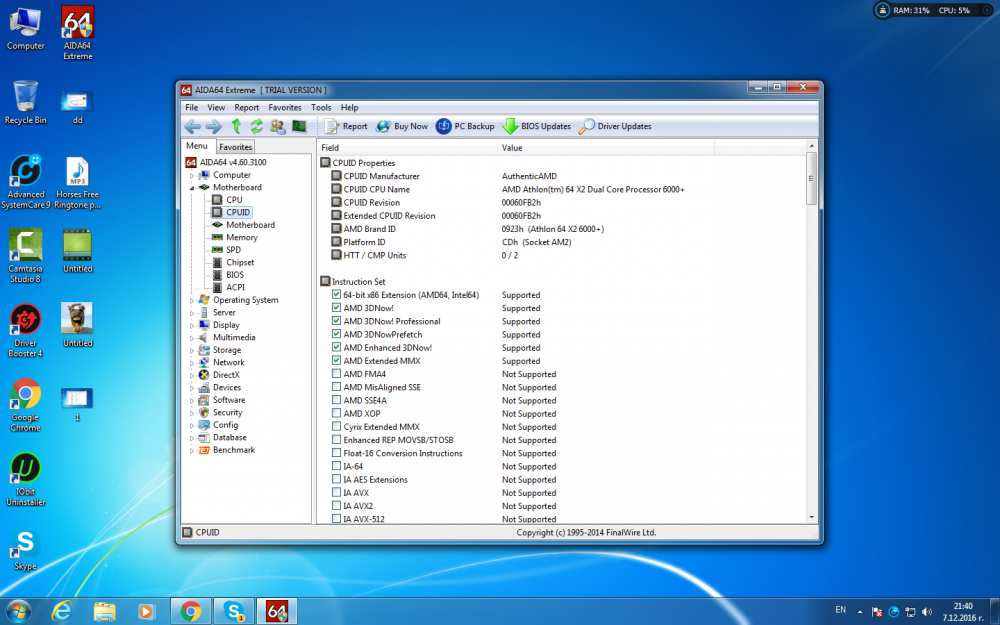1000x625 pixels.
Task: Select the ACPI tree item
Action: pos(235,287)
